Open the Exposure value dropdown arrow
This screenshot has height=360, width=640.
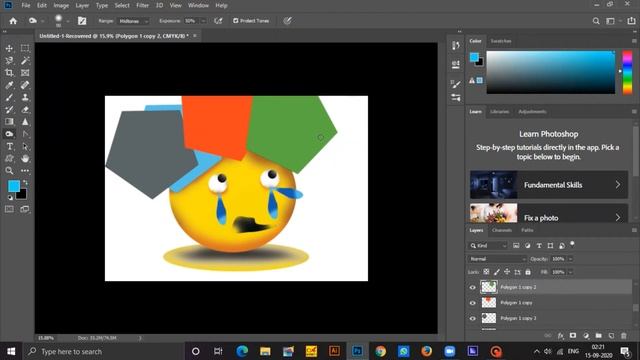point(203,21)
